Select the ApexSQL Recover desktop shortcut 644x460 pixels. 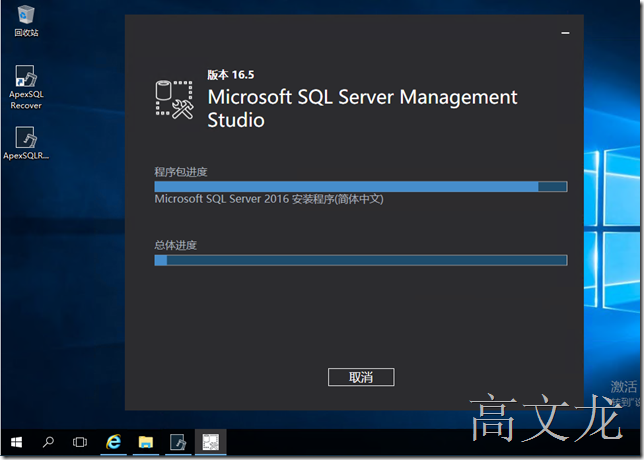[x=26, y=87]
